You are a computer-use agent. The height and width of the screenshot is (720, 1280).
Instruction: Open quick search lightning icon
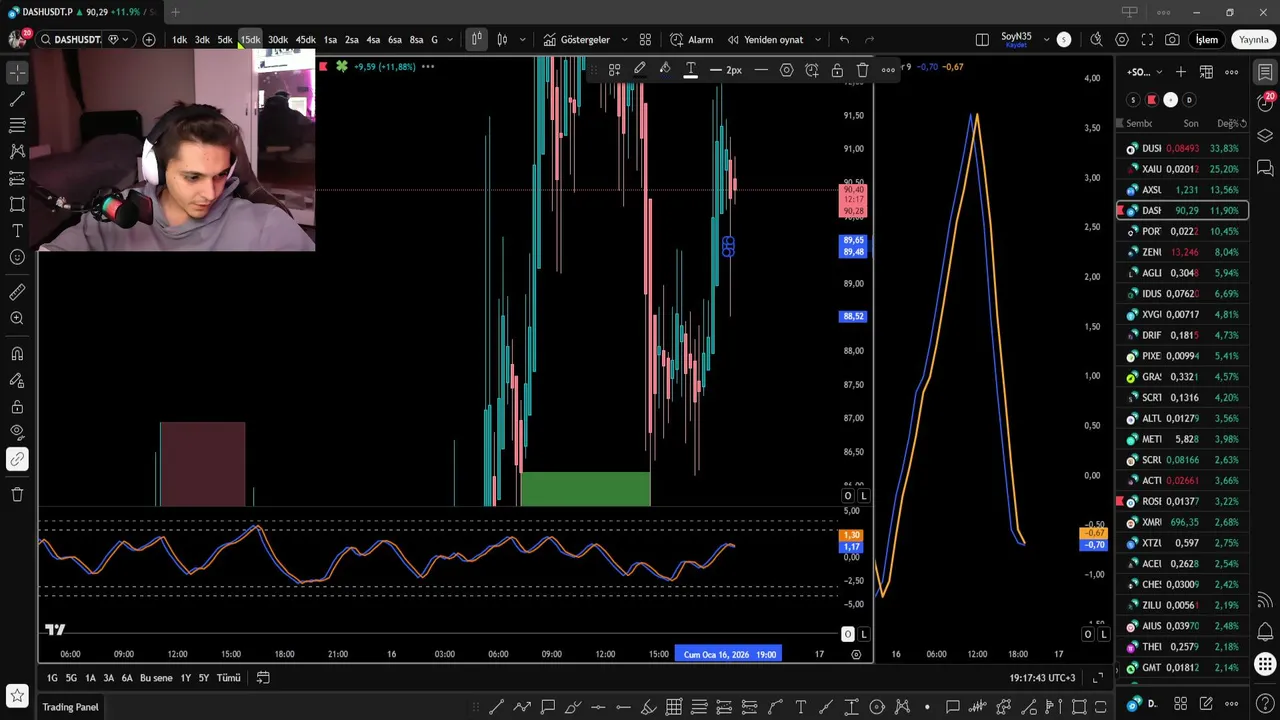coord(1096,40)
